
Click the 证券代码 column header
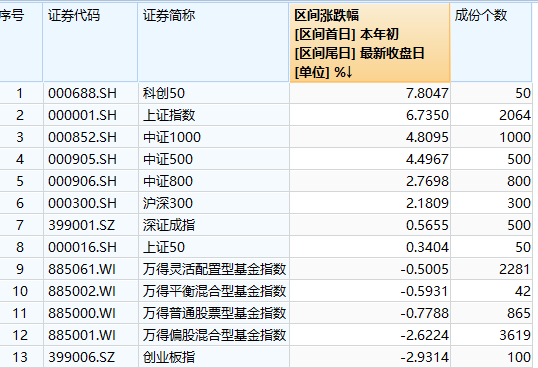click(x=90, y=43)
